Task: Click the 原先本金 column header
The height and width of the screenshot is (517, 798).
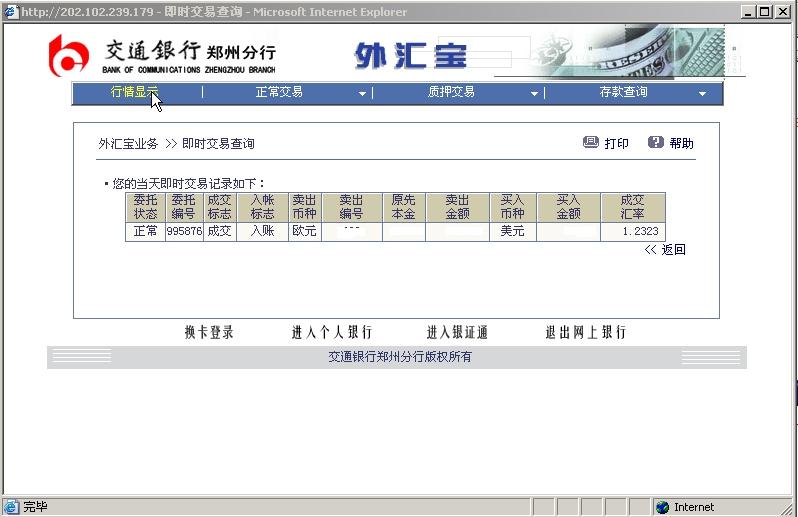Action: point(404,207)
